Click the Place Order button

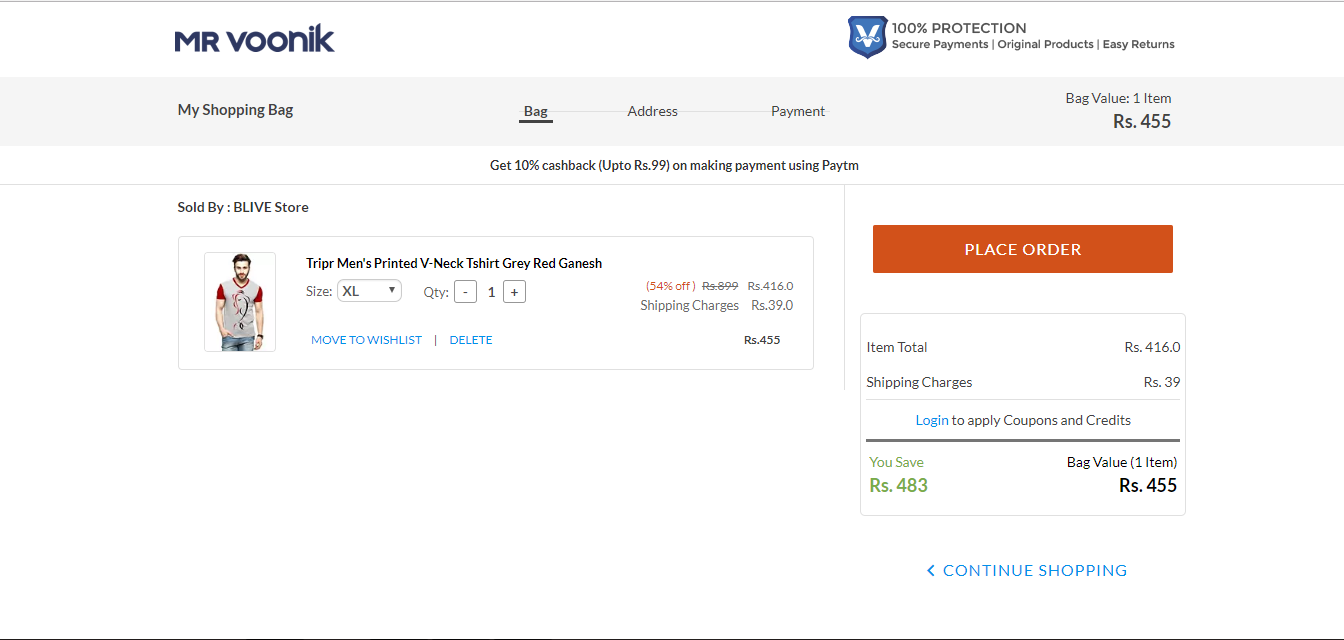click(1023, 249)
